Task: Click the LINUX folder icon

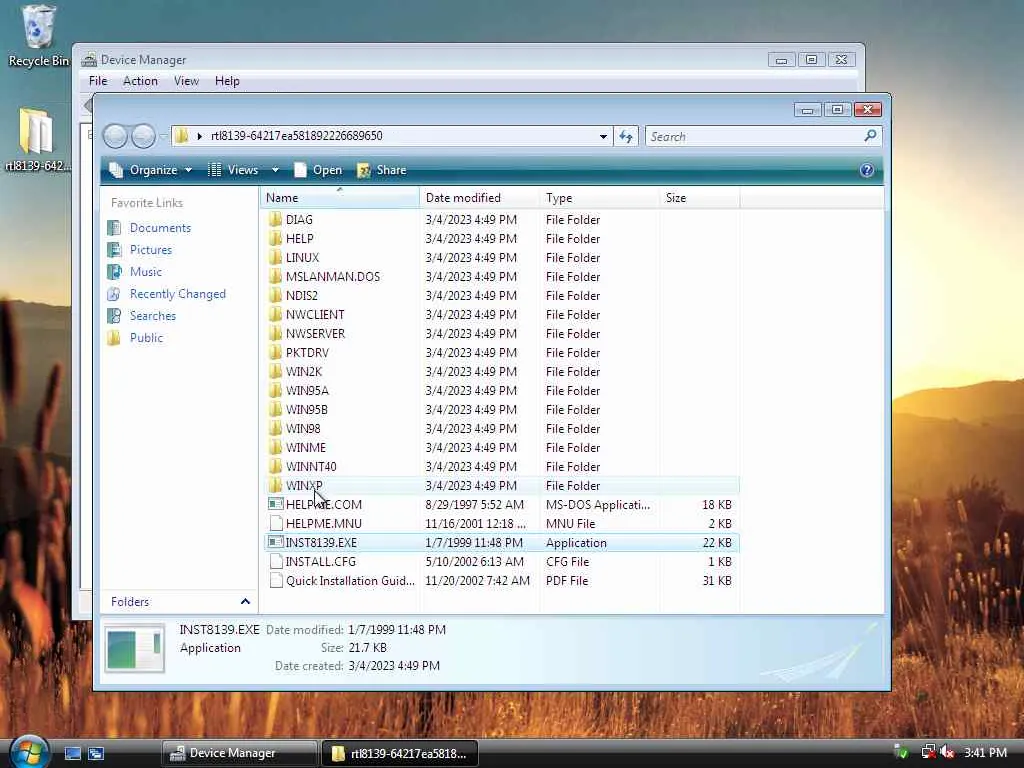Action: [276, 257]
